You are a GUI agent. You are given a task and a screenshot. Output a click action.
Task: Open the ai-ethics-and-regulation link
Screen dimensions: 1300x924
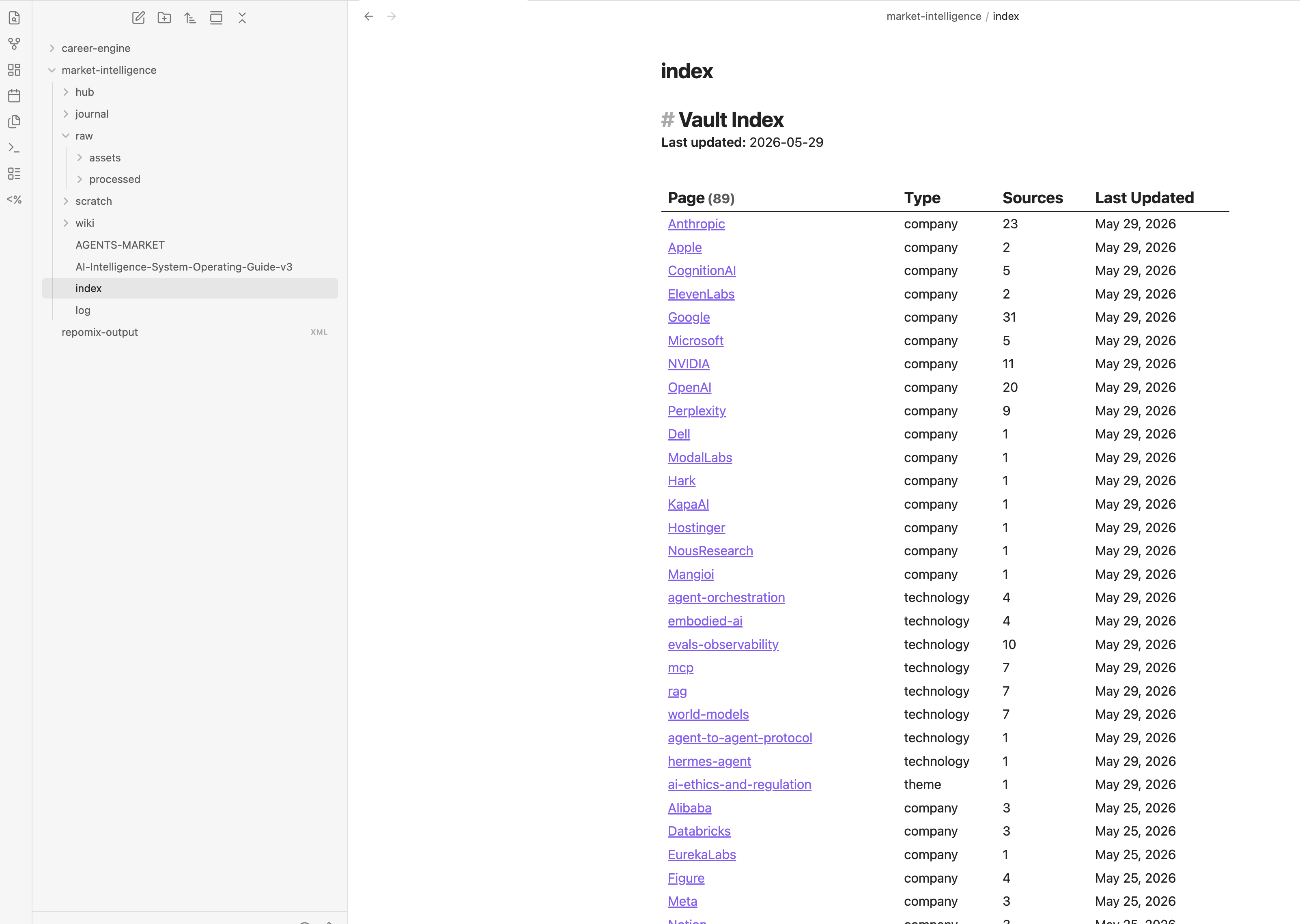(x=739, y=784)
